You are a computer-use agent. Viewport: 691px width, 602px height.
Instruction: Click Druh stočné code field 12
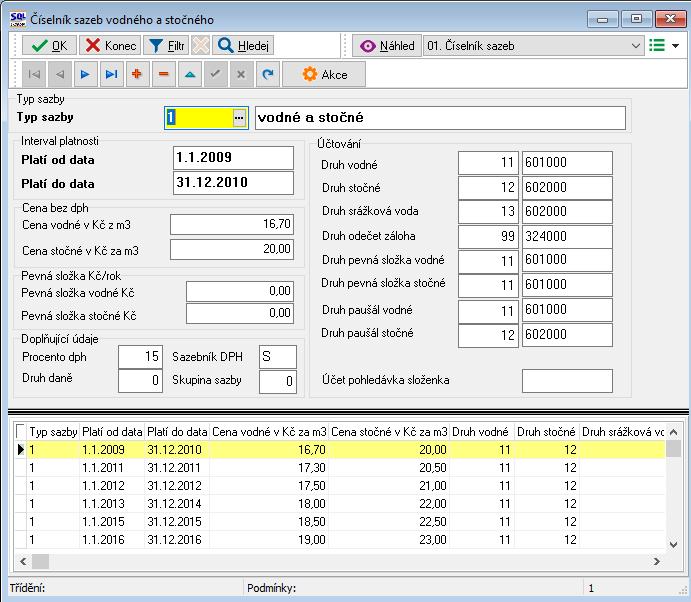pos(488,188)
